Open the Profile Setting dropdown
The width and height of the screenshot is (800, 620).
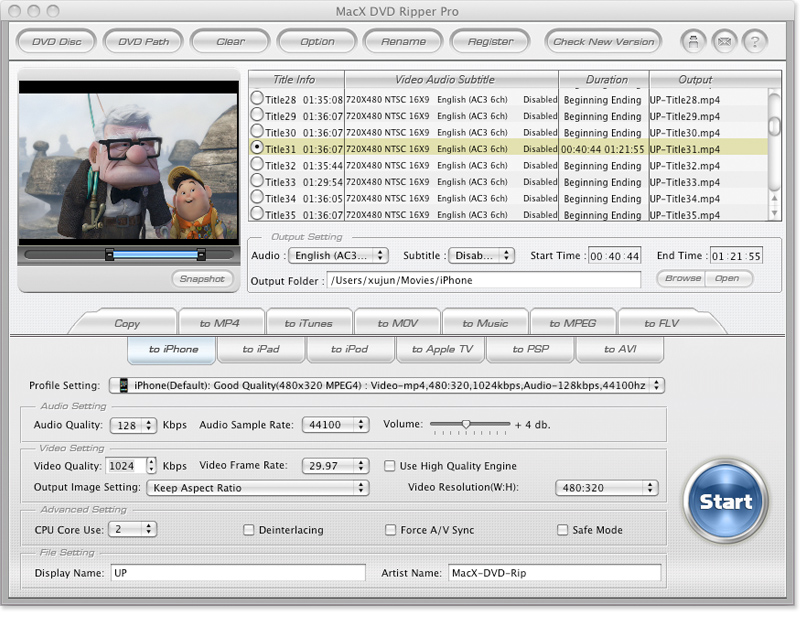pyautogui.click(x=386, y=385)
